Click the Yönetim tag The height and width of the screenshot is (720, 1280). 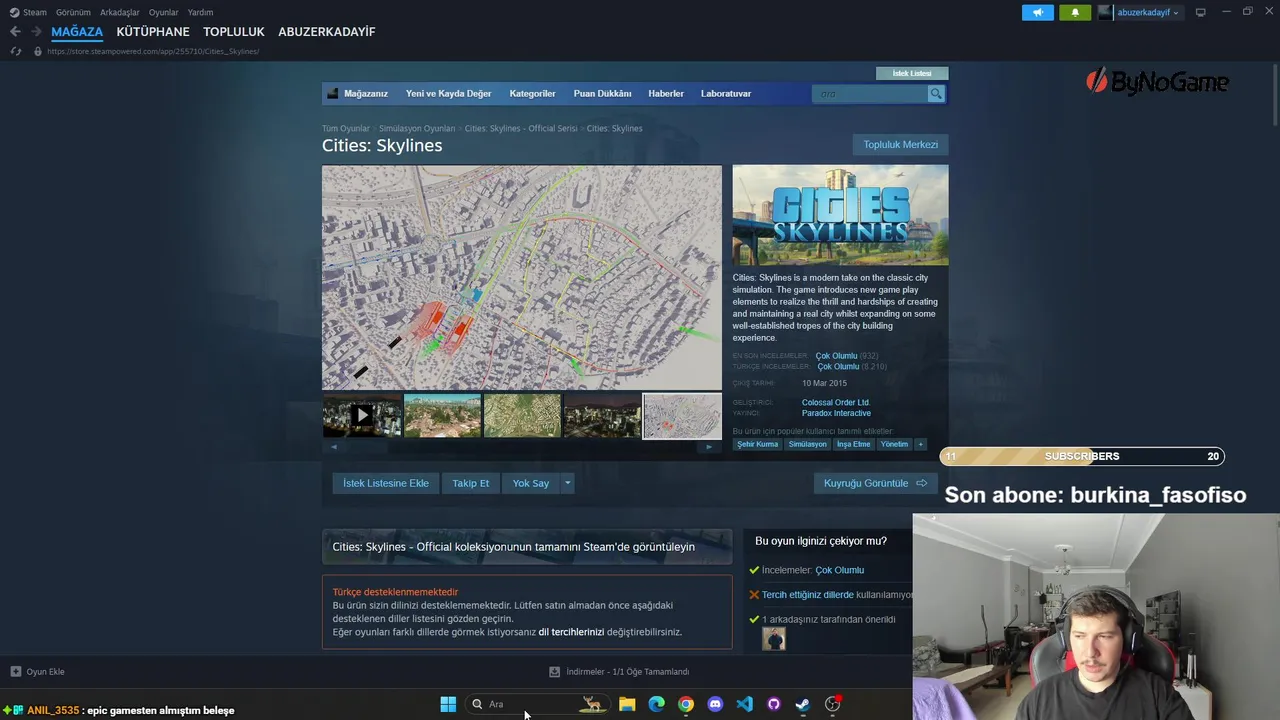pos(894,444)
